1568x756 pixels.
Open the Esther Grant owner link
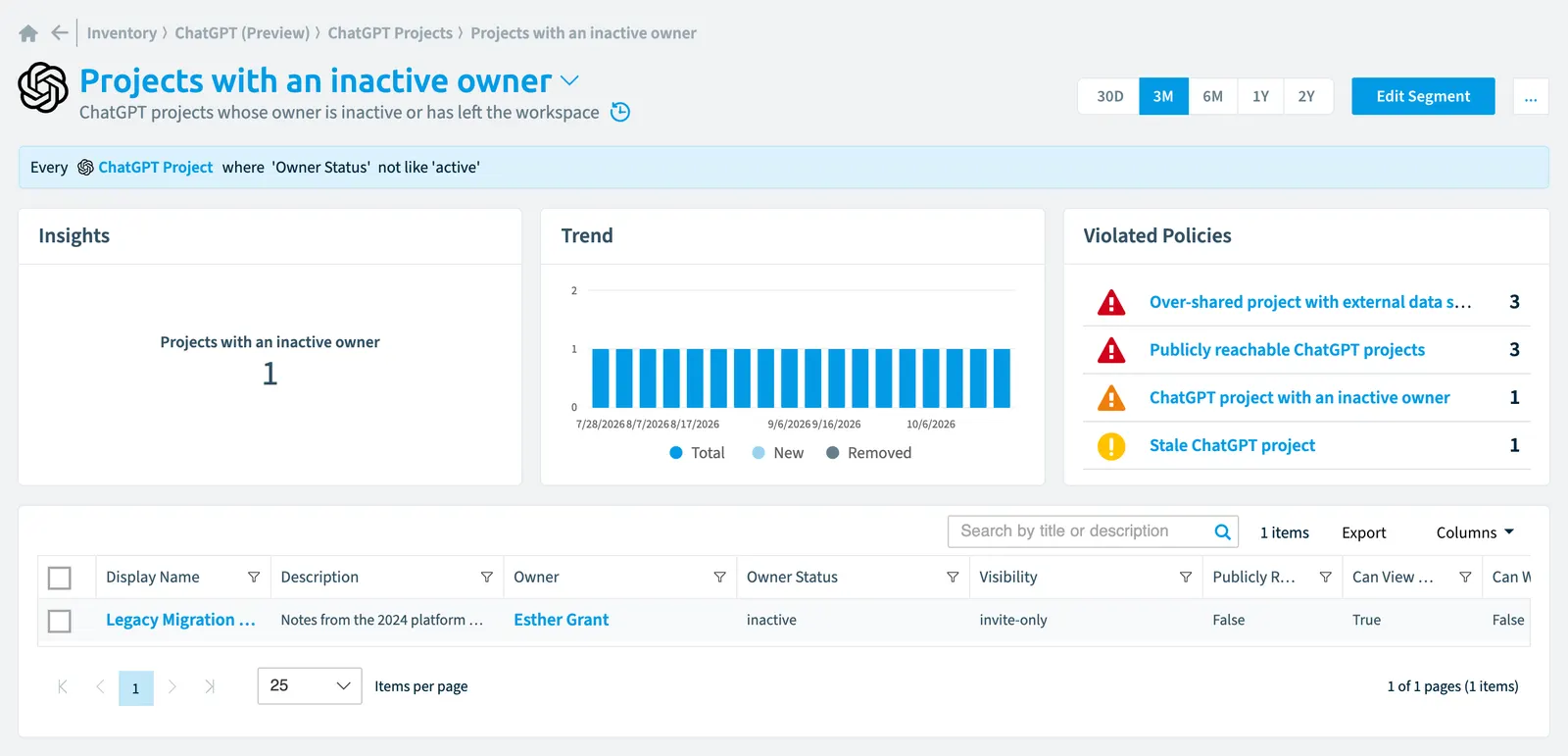tap(562, 620)
